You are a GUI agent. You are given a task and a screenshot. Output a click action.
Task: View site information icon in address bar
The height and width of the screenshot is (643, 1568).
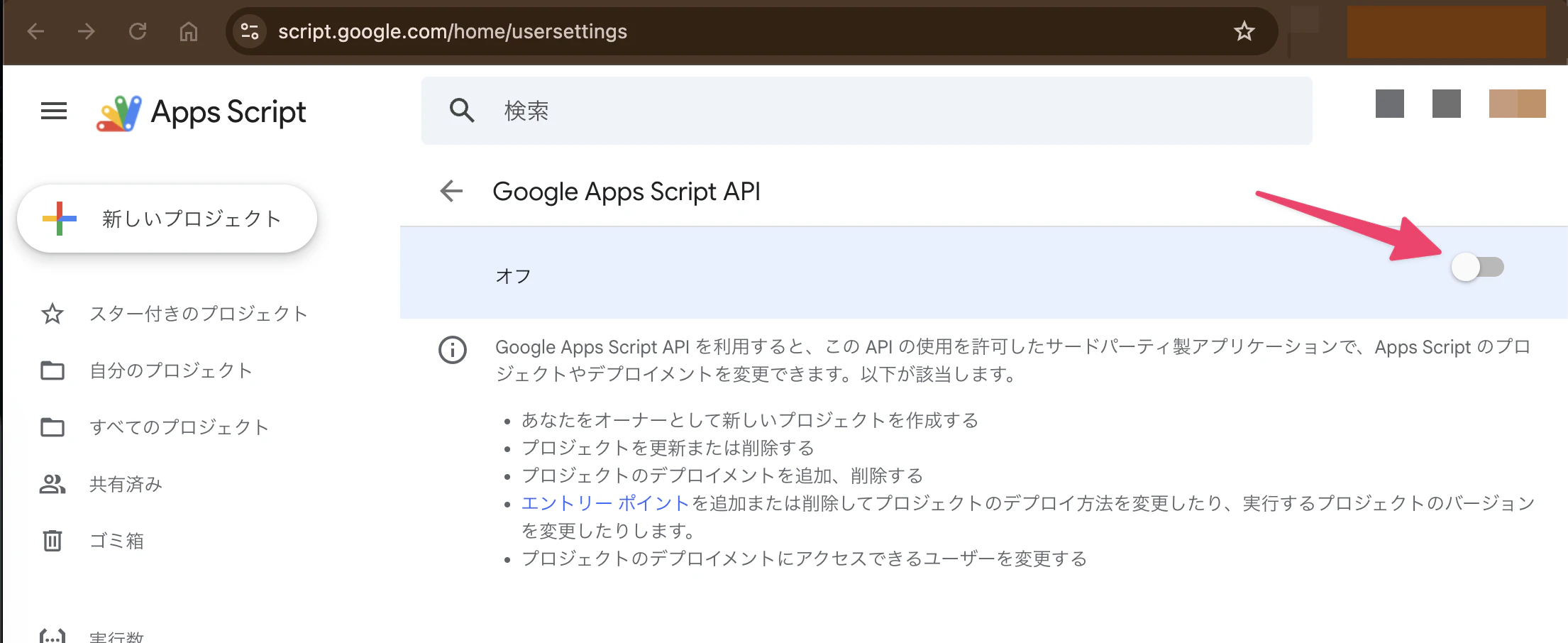[x=250, y=31]
